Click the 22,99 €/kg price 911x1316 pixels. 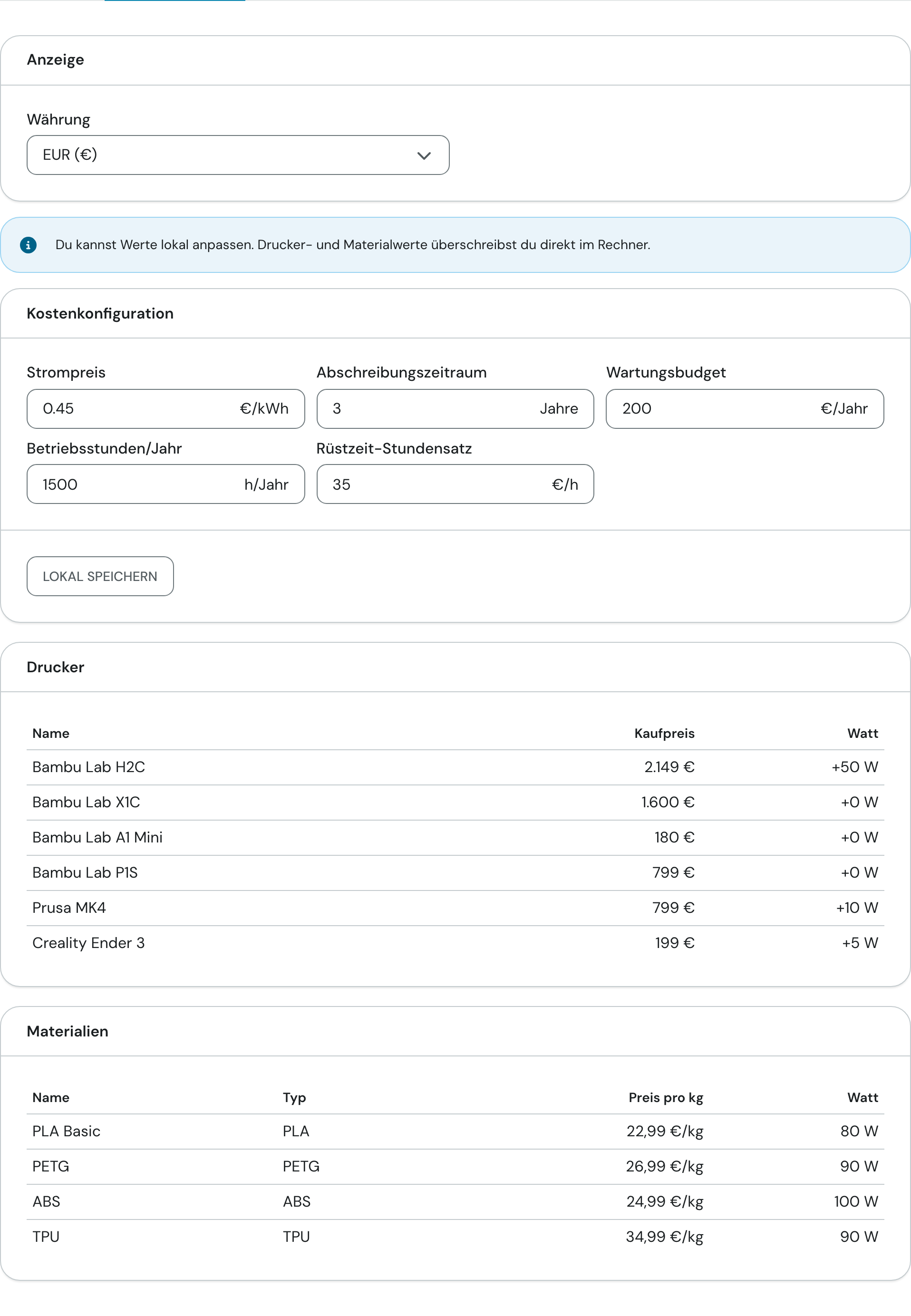click(x=664, y=1132)
